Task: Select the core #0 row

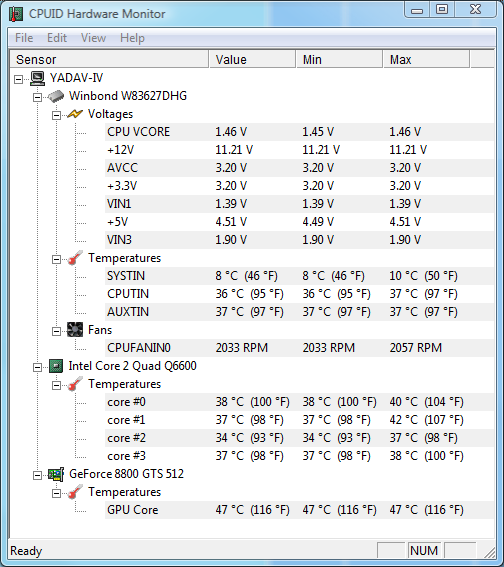Action: pos(299,402)
